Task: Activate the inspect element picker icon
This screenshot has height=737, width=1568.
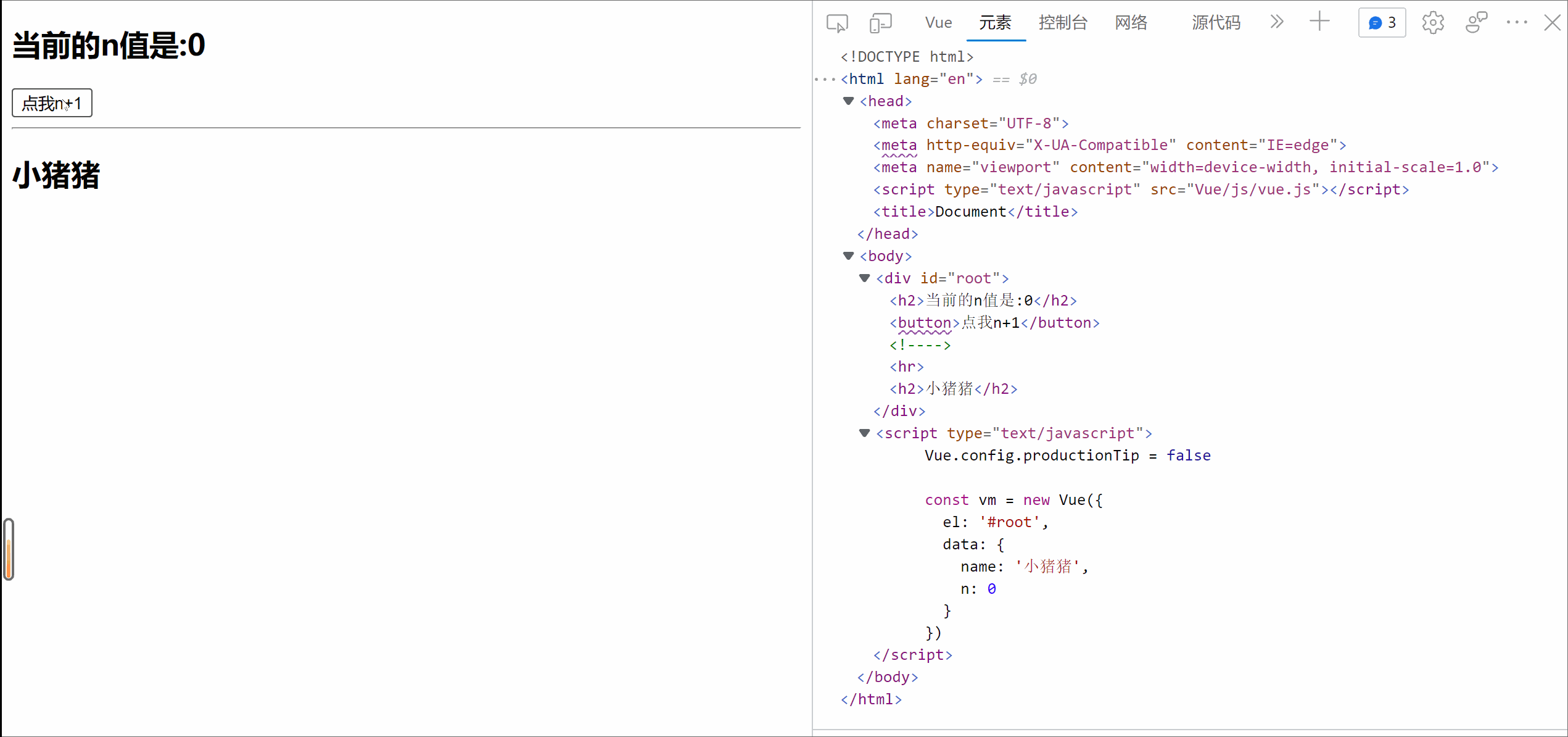Action: (837, 23)
